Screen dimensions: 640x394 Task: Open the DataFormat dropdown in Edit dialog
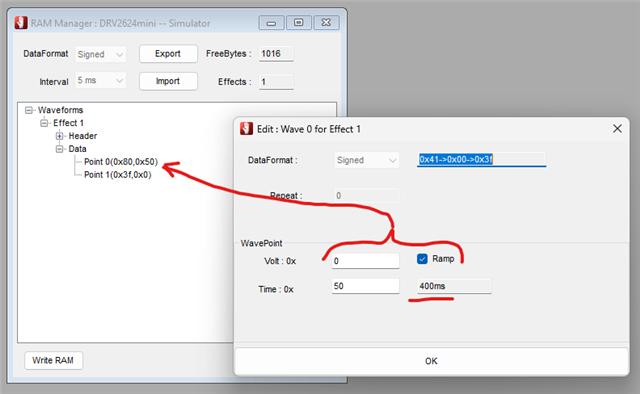(367, 160)
